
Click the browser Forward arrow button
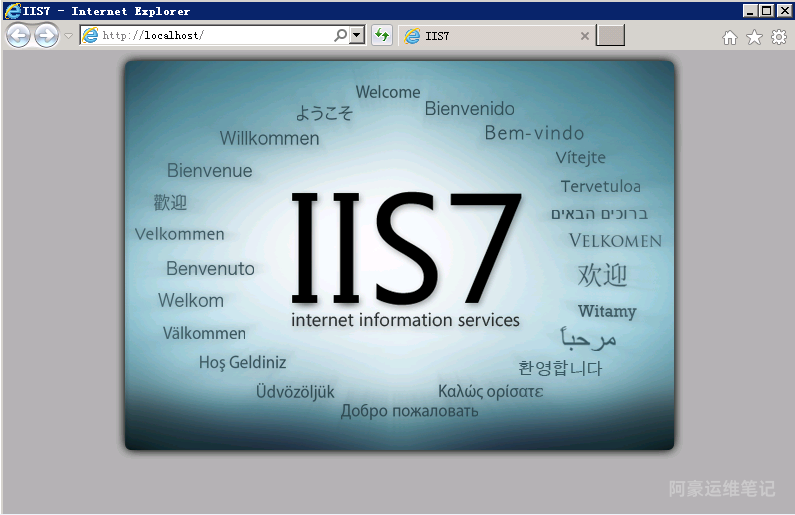(46, 36)
